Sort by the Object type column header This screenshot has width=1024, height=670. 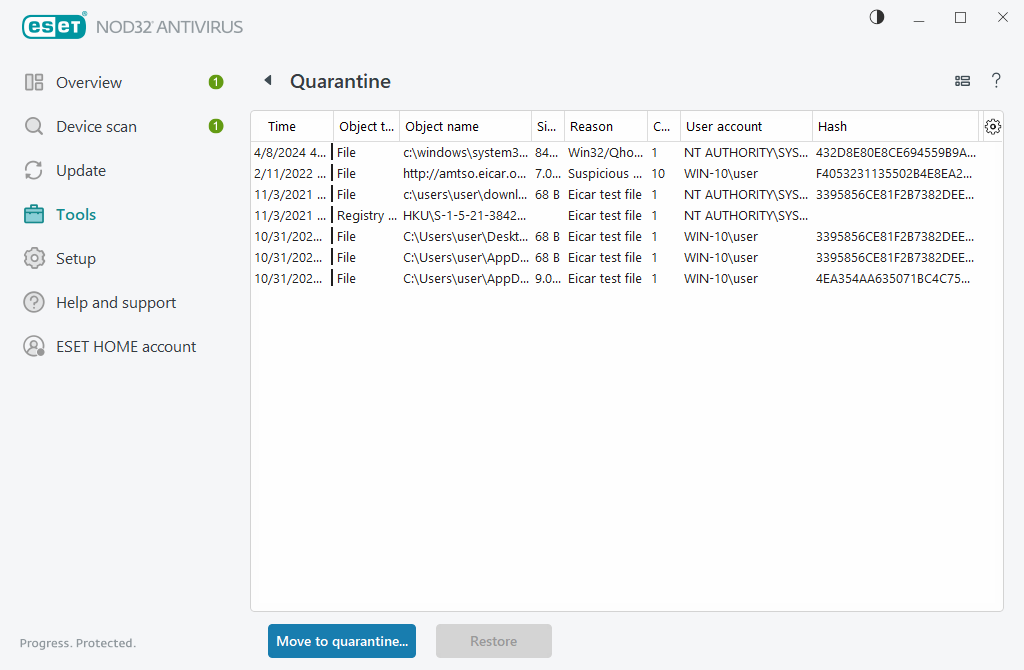coord(366,127)
